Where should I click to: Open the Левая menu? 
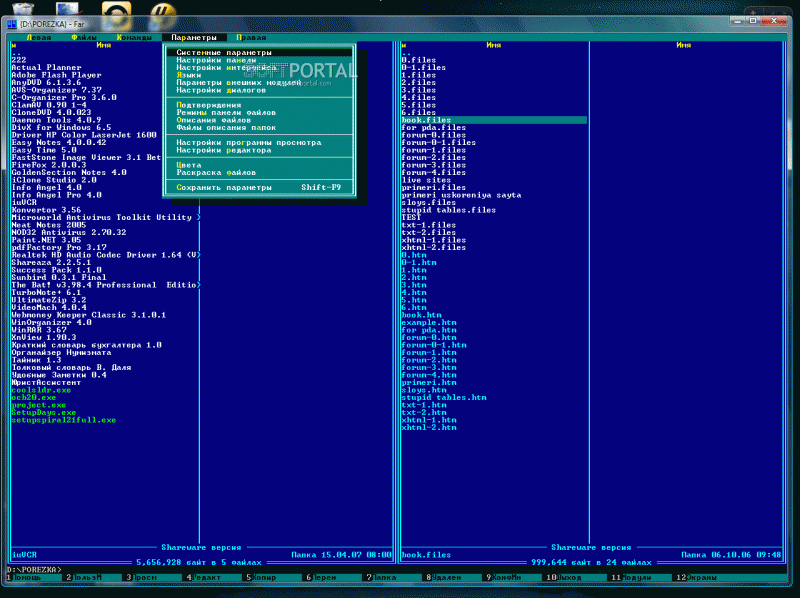(39, 38)
